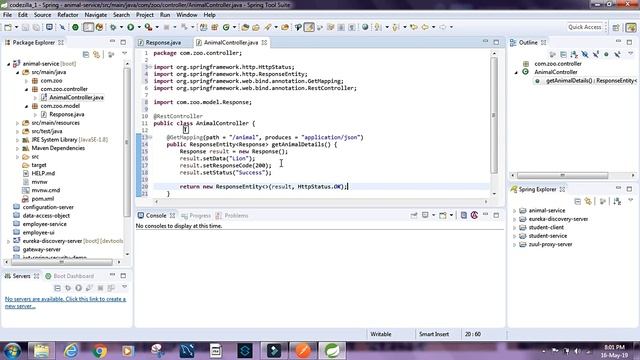Click the red swirl console toolbar icon

point(474,215)
